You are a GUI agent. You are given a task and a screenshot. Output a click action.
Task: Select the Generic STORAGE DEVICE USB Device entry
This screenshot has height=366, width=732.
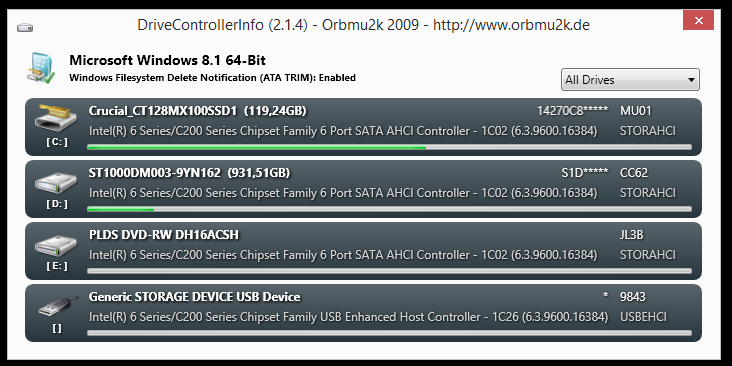point(195,297)
